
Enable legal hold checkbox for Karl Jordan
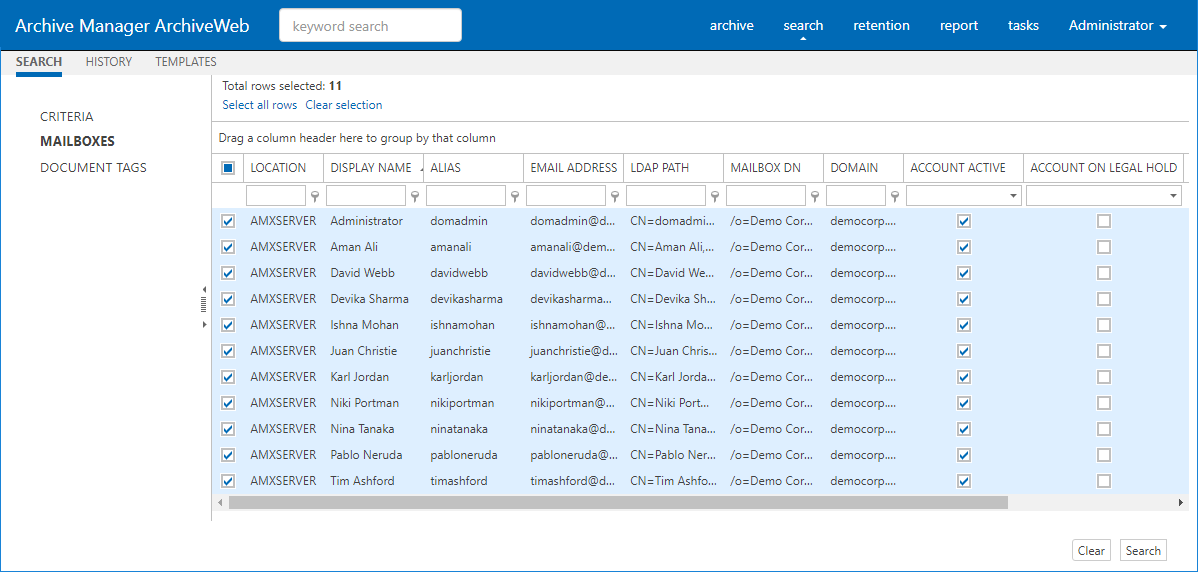click(1104, 377)
